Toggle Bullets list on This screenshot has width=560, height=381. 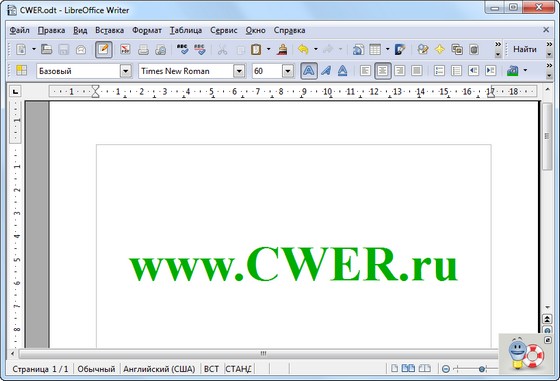[456, 70]
